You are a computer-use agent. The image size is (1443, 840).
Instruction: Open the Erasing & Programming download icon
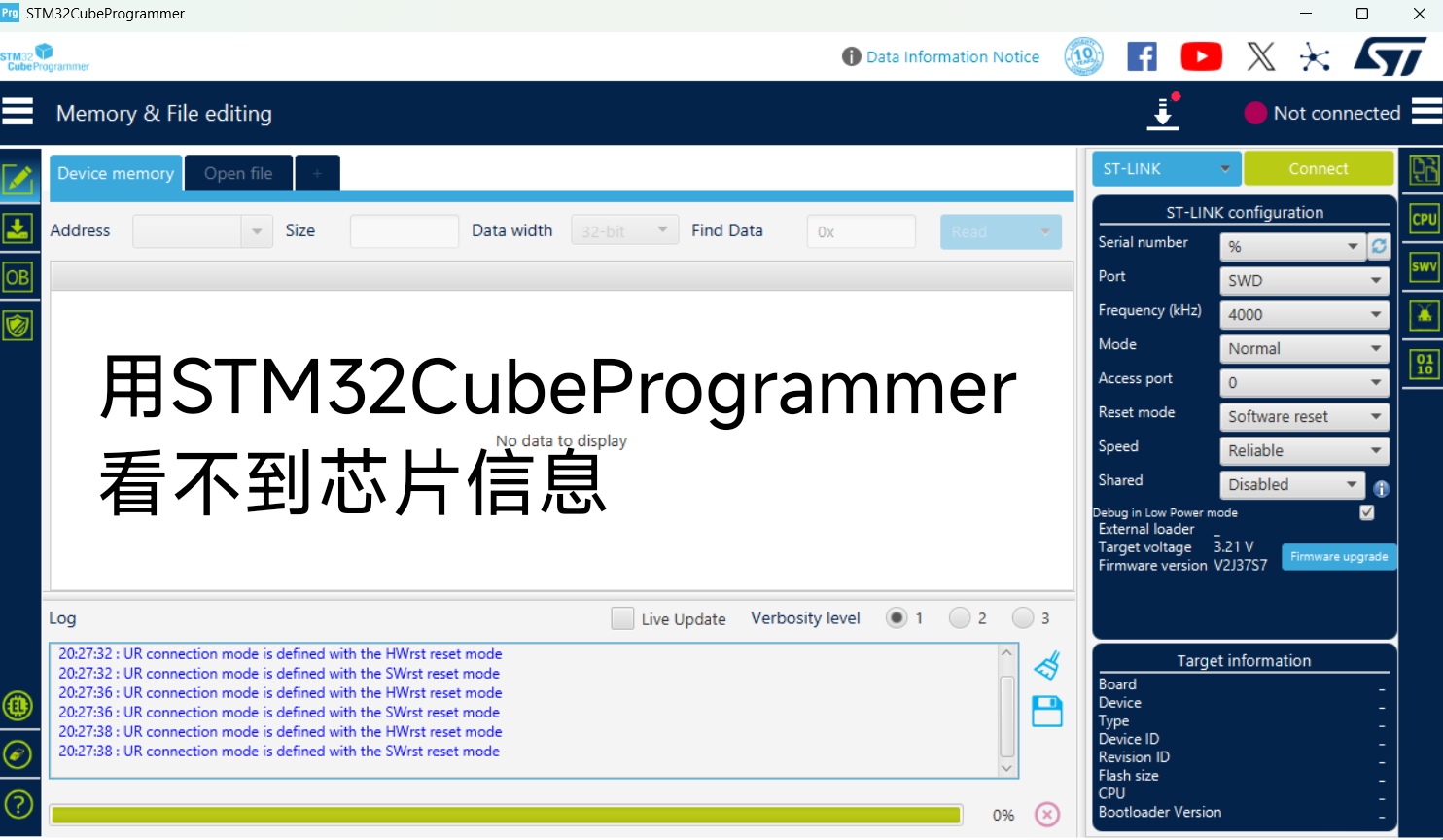point(18,228)
